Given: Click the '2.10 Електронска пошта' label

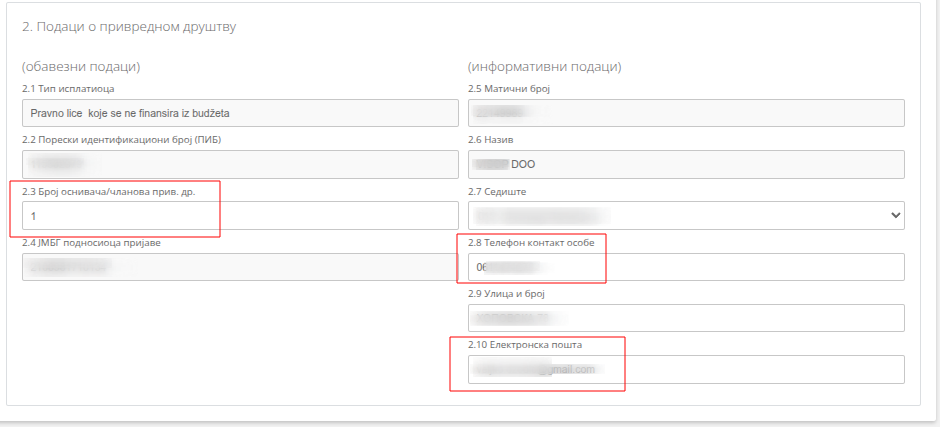Looking at the screenshot, I should point(525,345).
